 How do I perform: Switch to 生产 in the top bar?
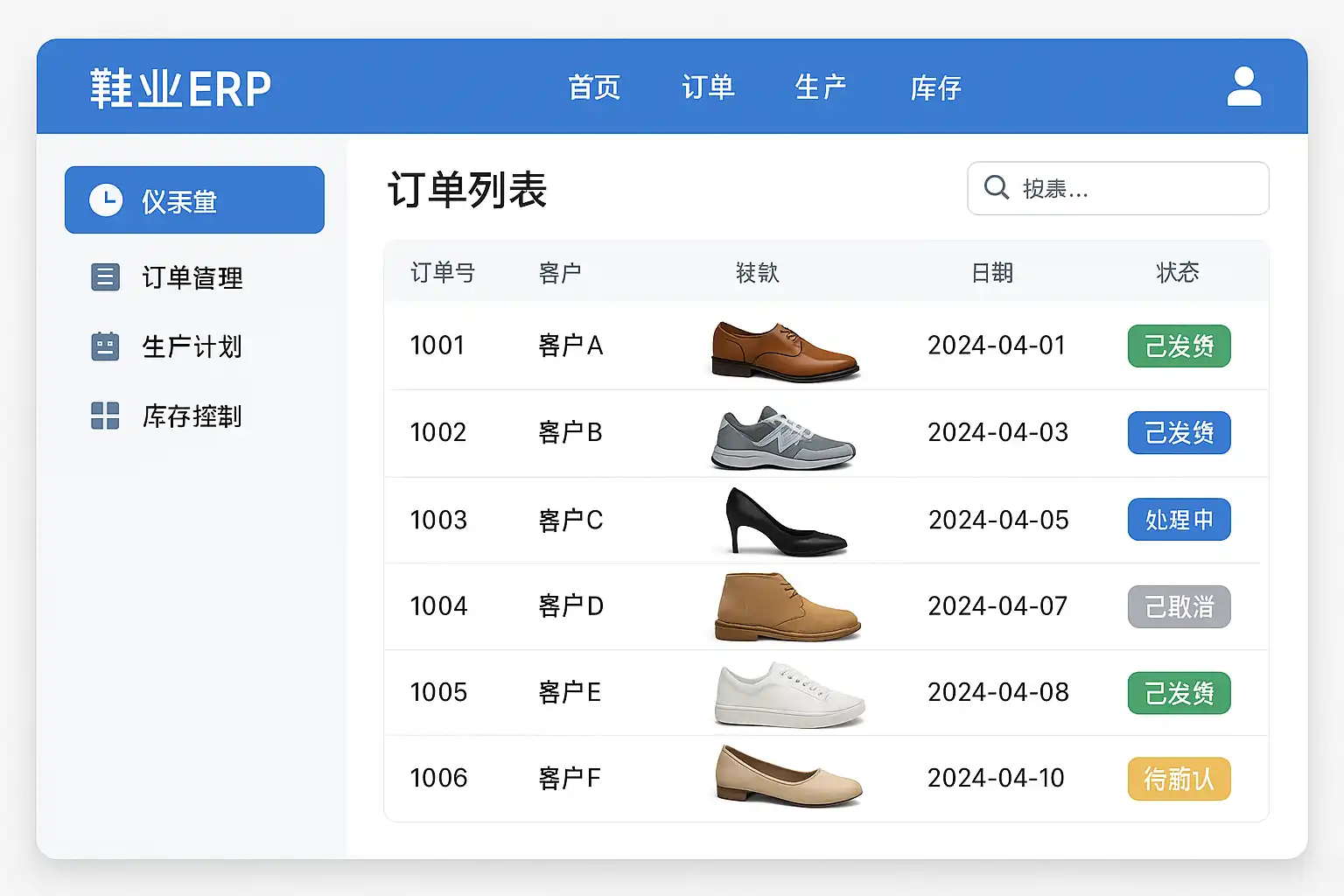[821, 87]
